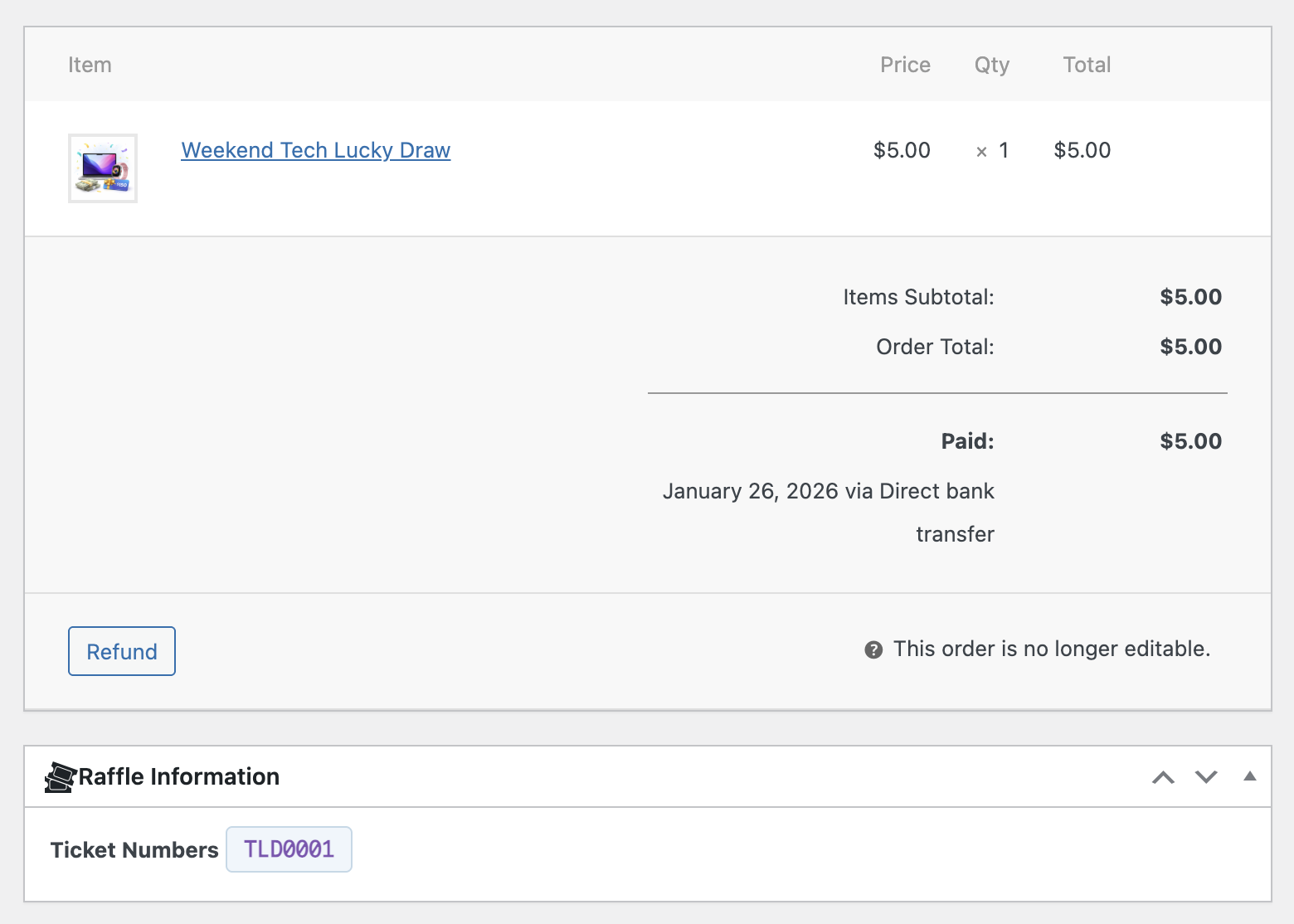Move Raffle Information panel up
1294x924 pixels.
coord(1163,777)
